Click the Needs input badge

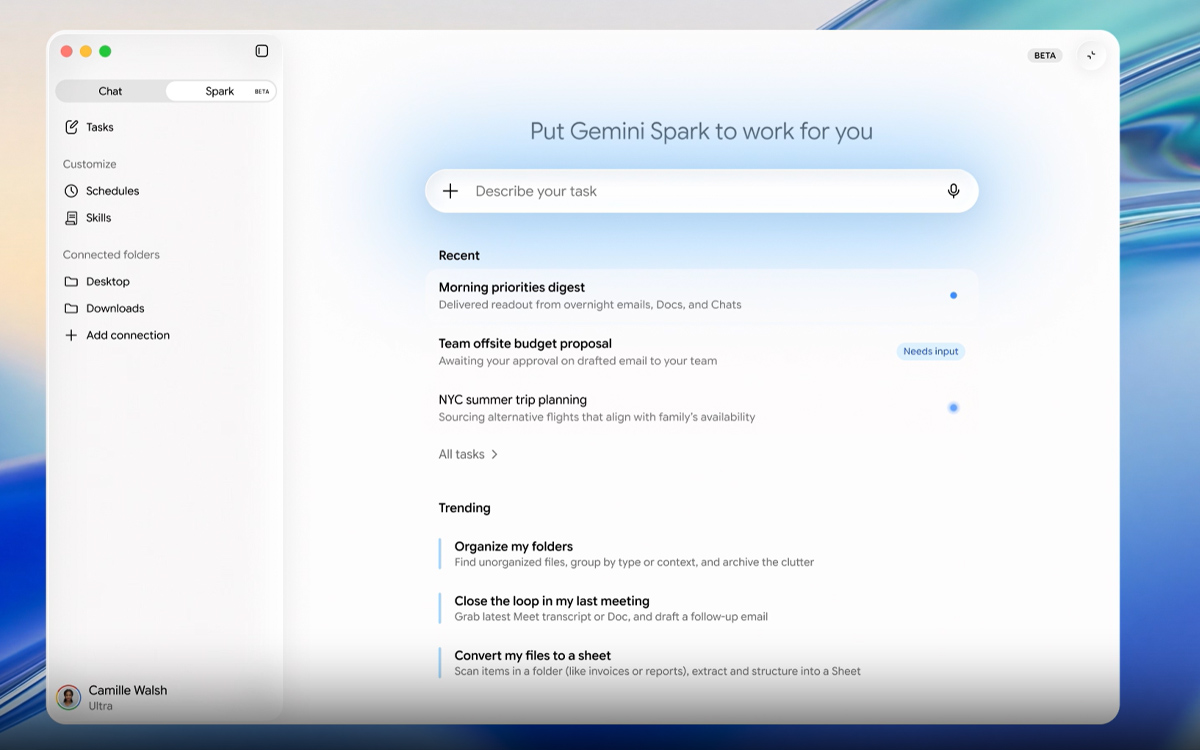tap(931, 351)
